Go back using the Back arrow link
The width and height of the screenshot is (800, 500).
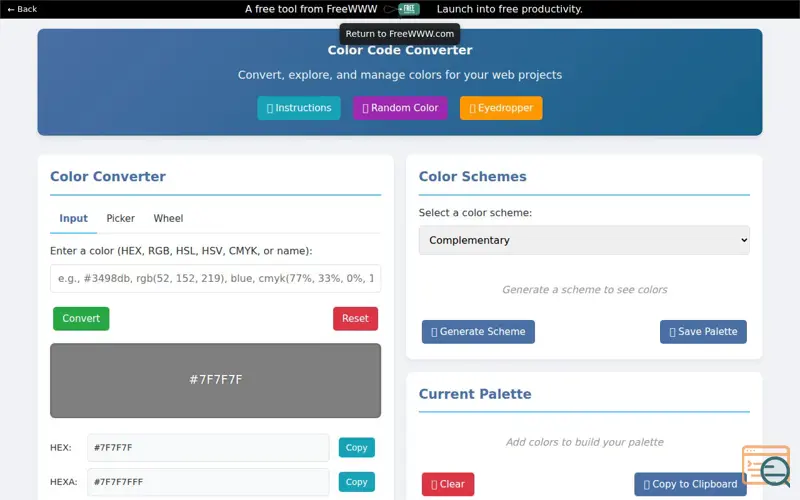click(22, 9)
